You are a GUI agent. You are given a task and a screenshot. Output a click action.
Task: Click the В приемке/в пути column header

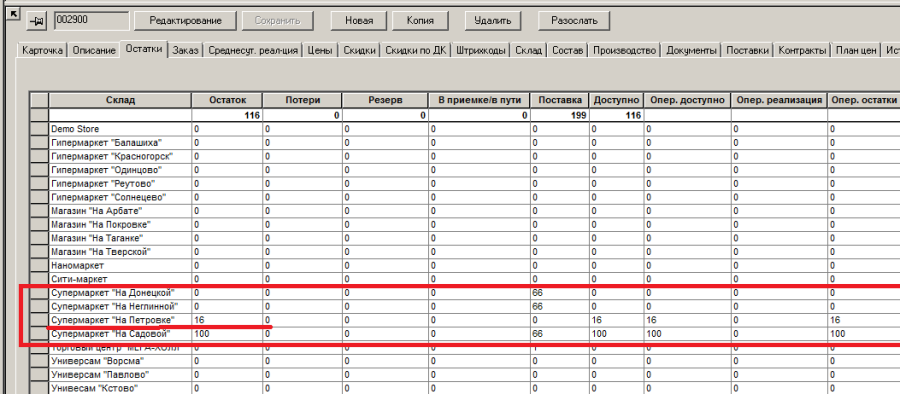[x=479, y=100]
